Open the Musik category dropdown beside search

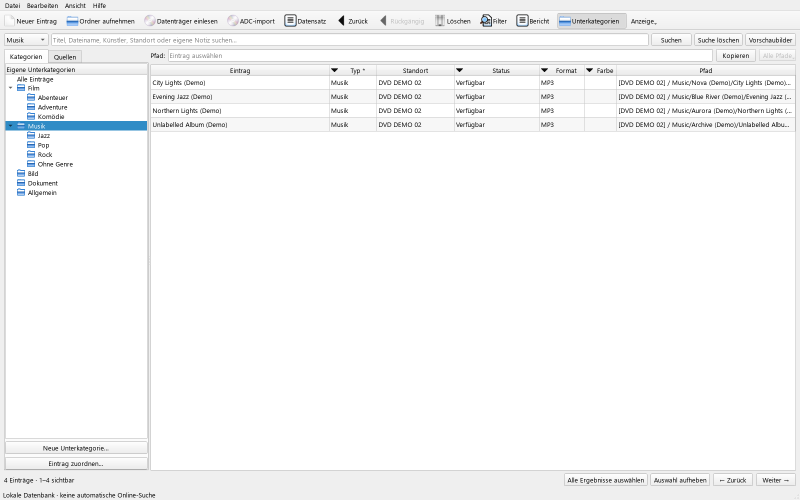click(x=26, y=40)
